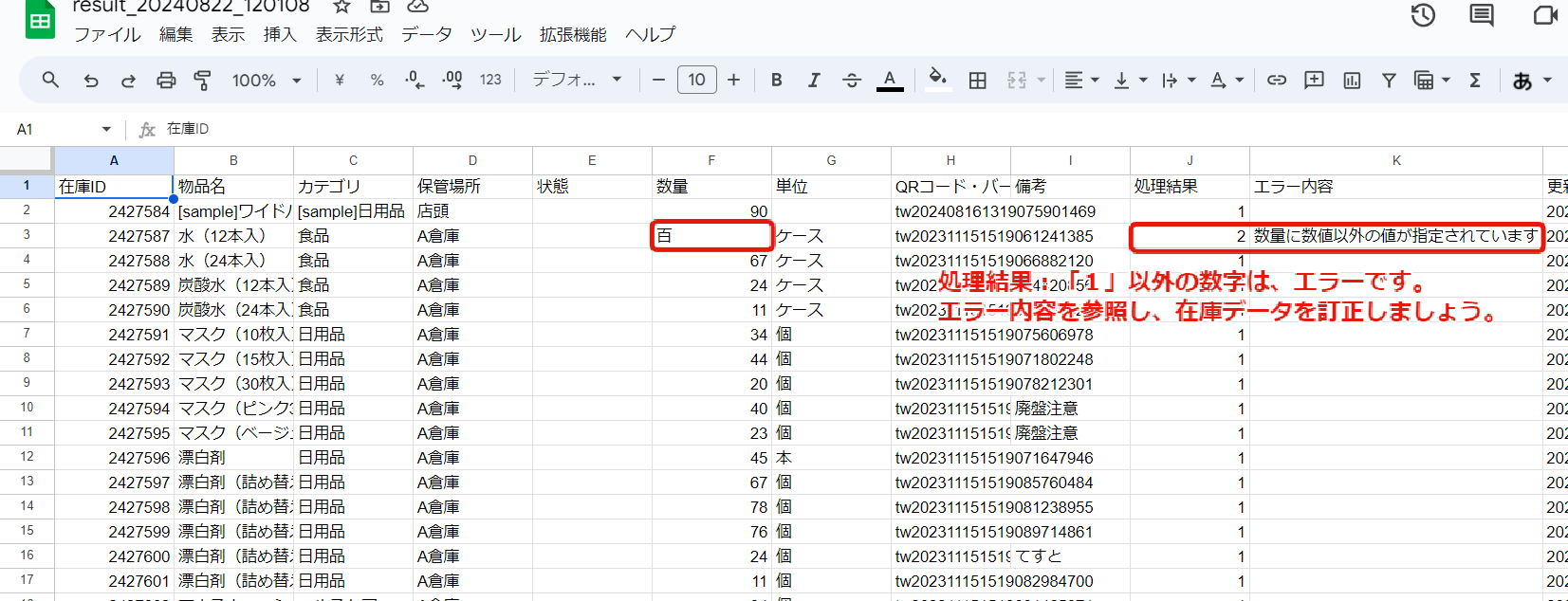This screenshot has width=1568, height=601.
Task: Select cell containing 百 in column F
Action: 711,236
